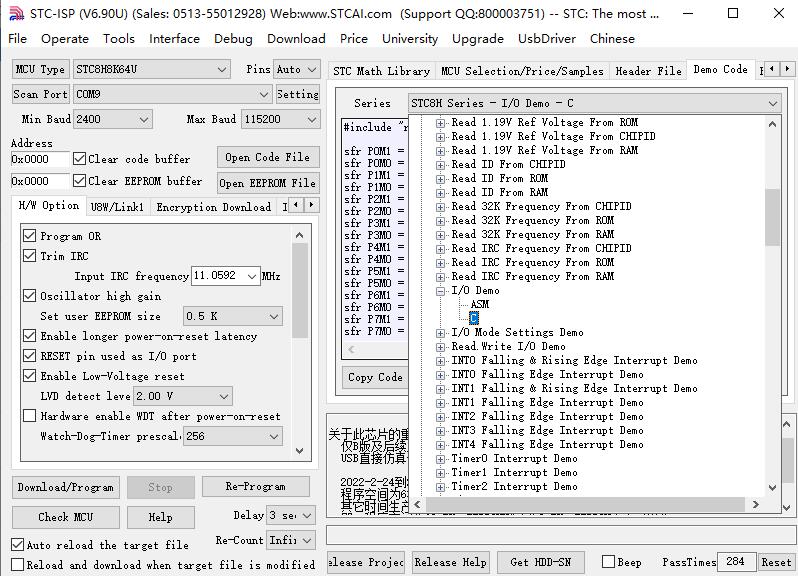Open the Tools menu
798x576 pixels.
click(119, 39)
